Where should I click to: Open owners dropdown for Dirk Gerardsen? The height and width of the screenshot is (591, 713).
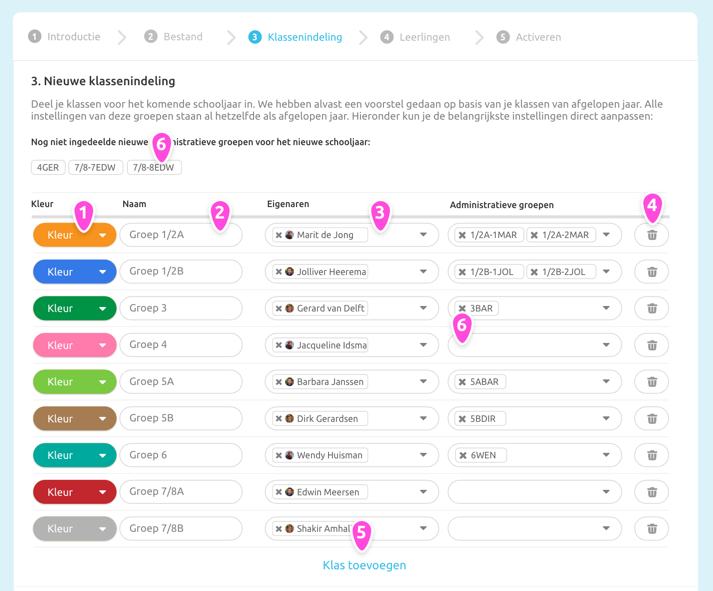coord(423,419)
